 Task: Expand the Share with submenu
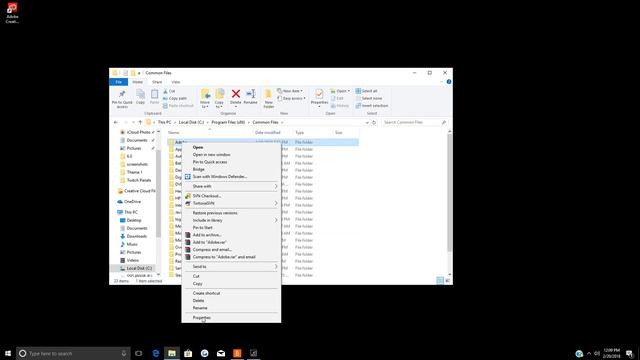click(231, 186)
